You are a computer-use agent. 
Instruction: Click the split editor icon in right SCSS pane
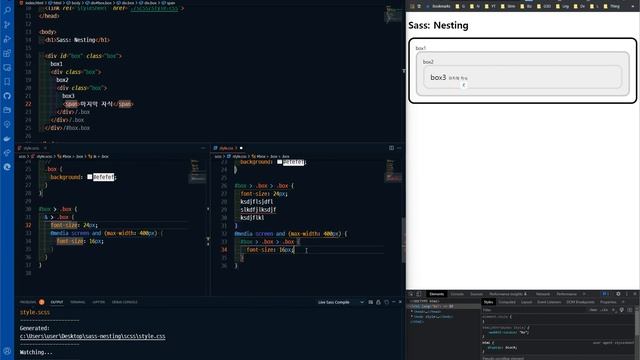391,148
